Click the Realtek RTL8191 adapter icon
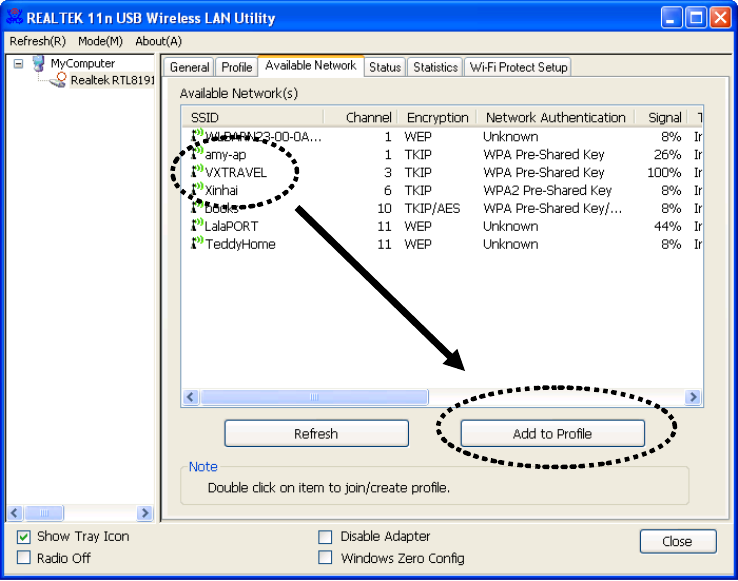The width and height of the screenshot is (738, 581). [x=58, y=80]
